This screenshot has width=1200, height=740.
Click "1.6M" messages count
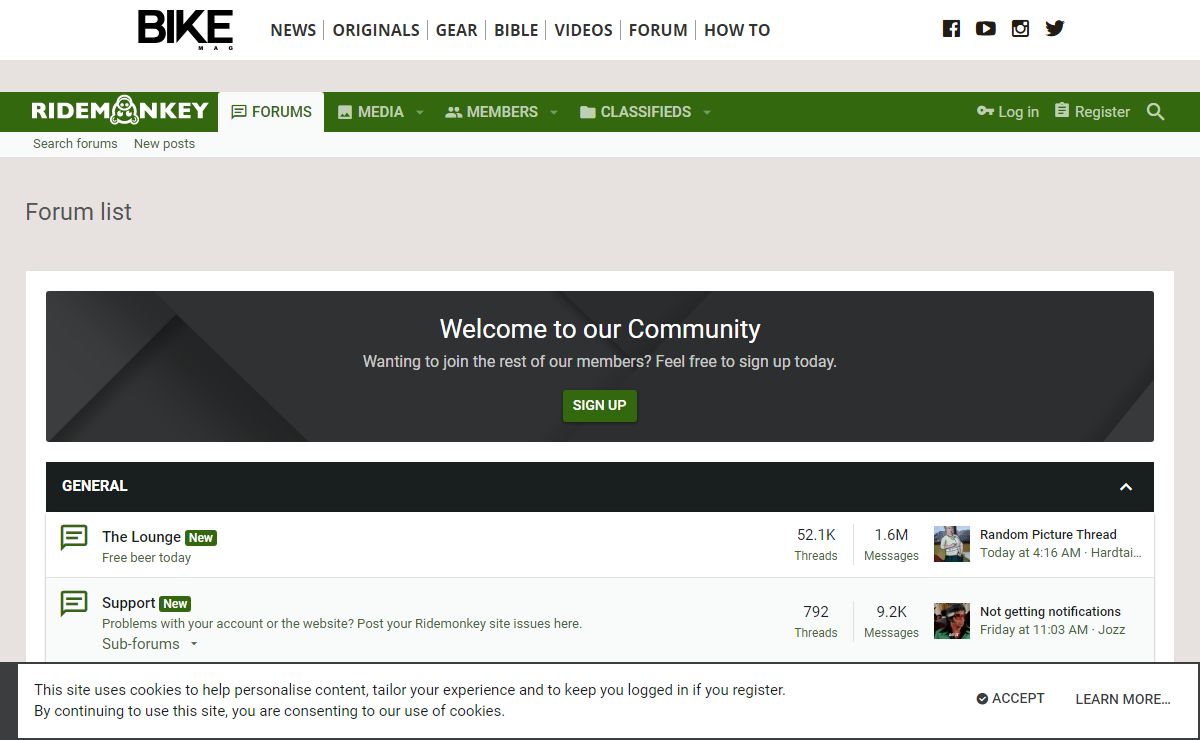coord(891,535)
